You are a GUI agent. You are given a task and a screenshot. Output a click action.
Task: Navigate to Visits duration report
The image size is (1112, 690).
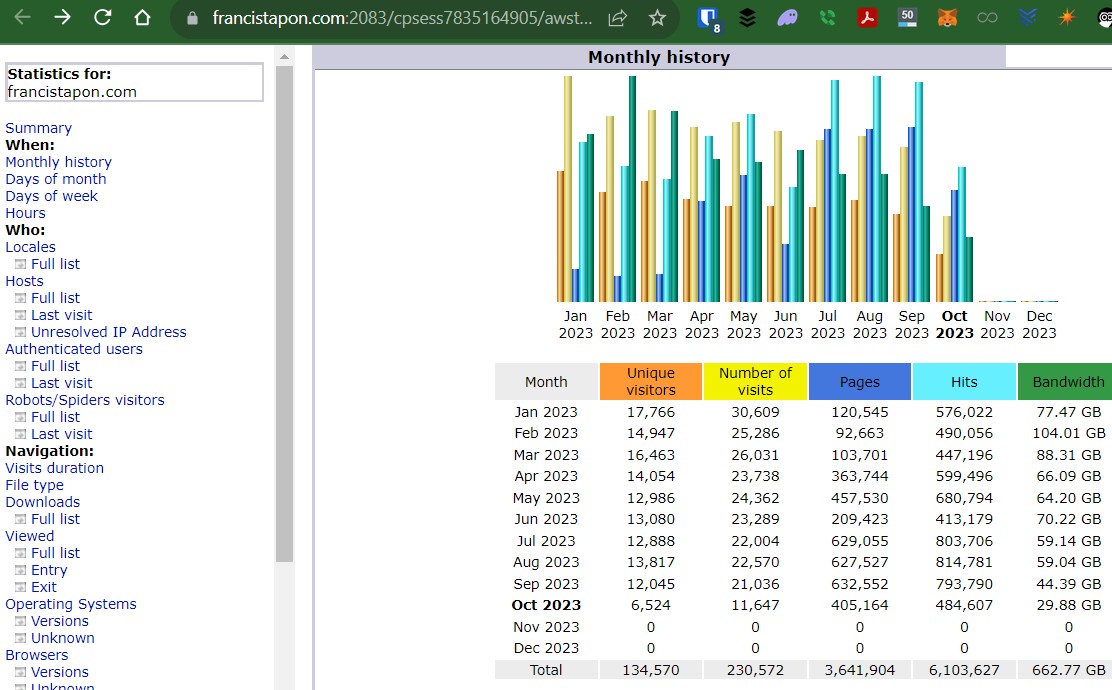[x=54, y=468]
